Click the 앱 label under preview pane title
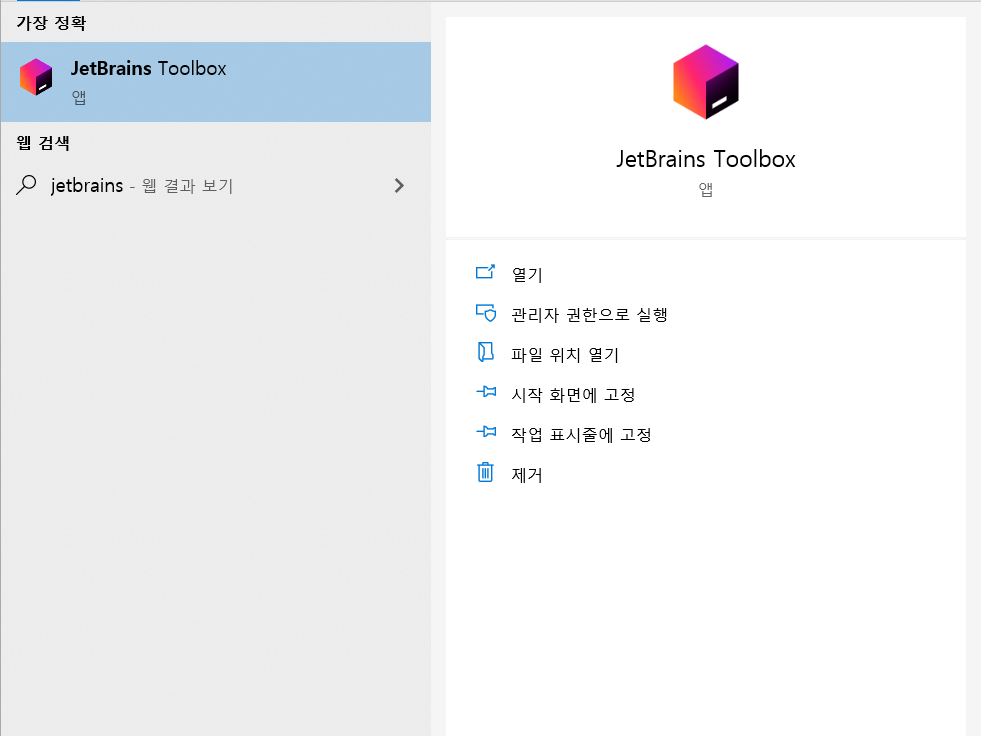981x736 pixels. [x=706, y=189]
